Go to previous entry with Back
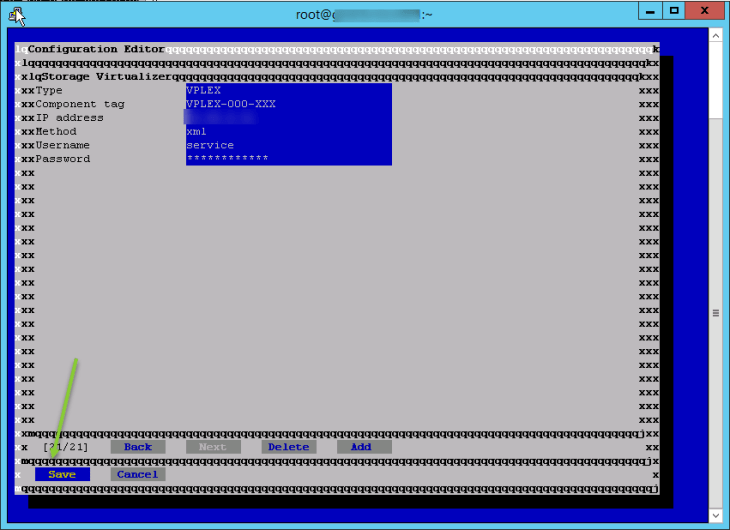 pos(138,447)
